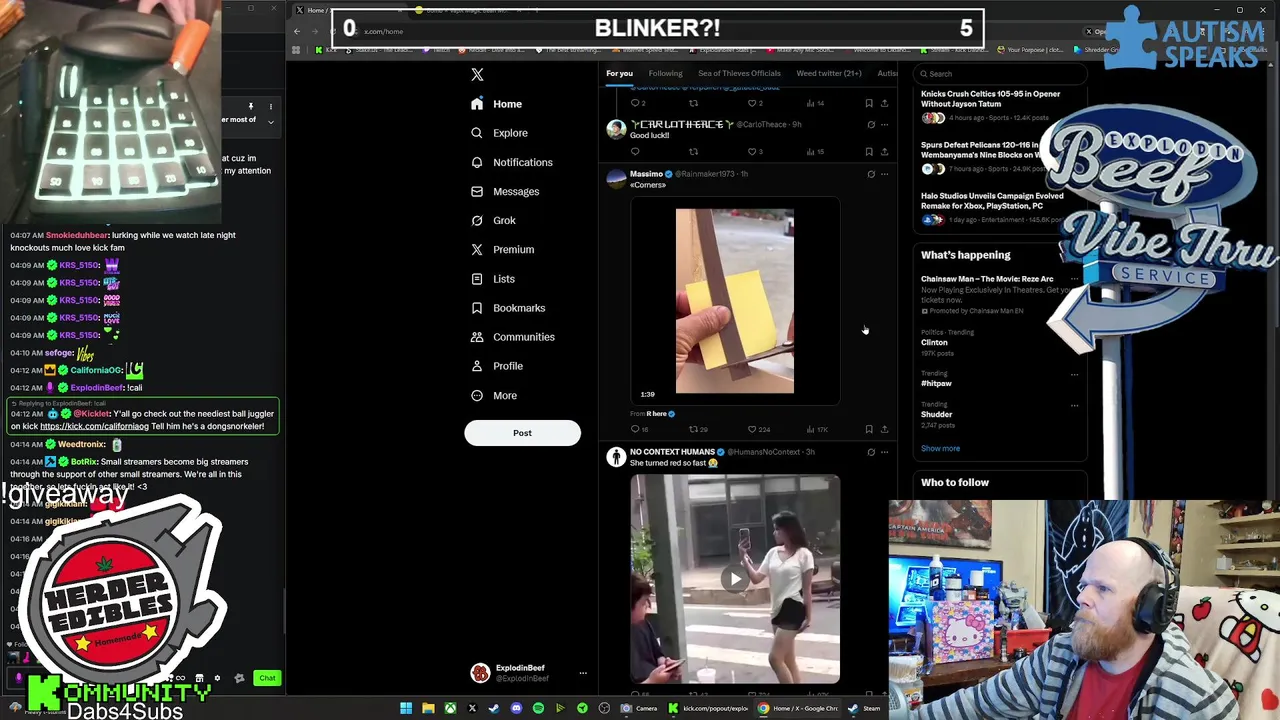The image size is (1280, 720).
Task: Reply to CarloTheace's Good luck post
Action: pos(635,152)
